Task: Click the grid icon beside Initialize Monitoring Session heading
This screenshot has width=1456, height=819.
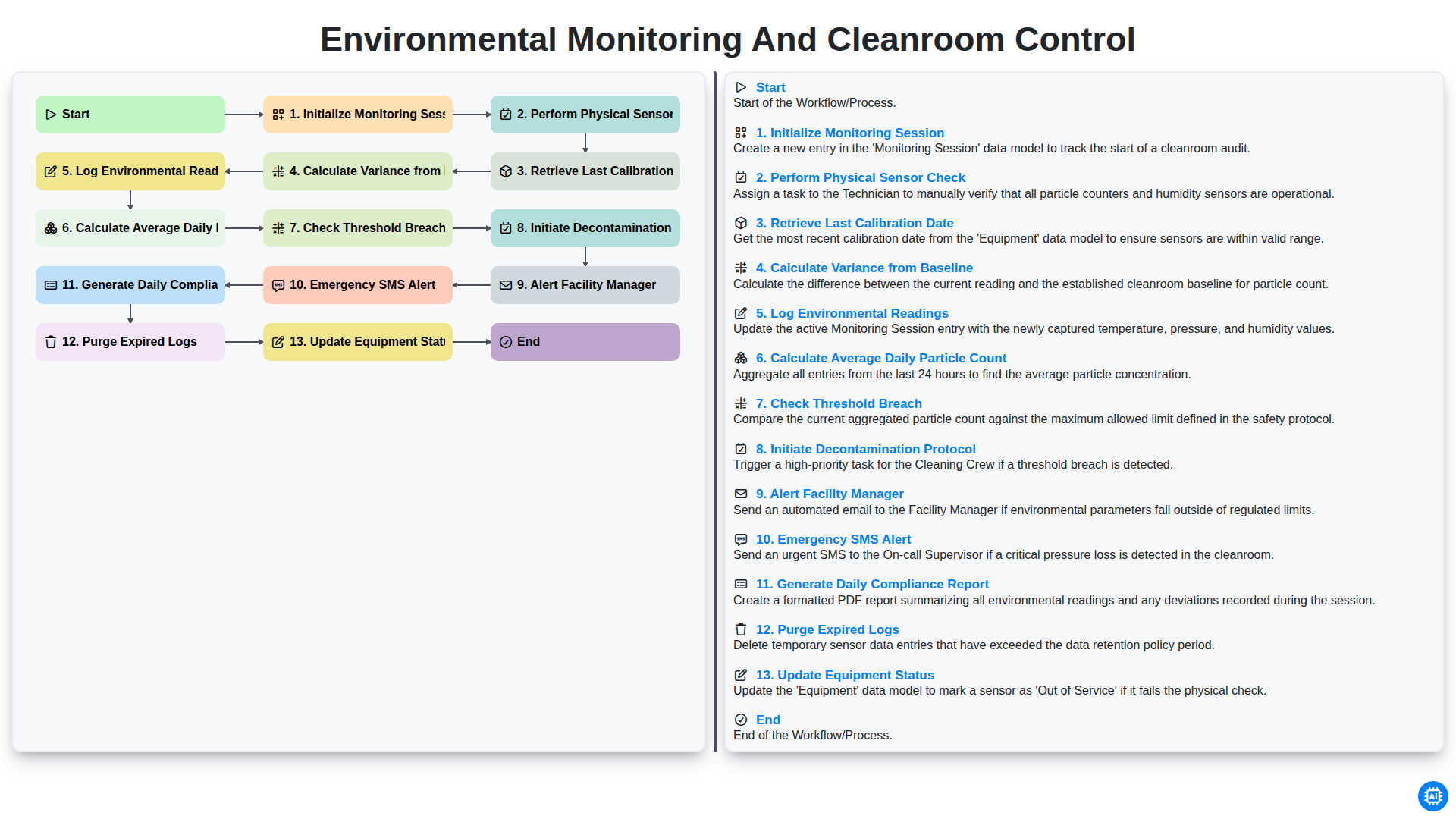Action: pos(741,133)
